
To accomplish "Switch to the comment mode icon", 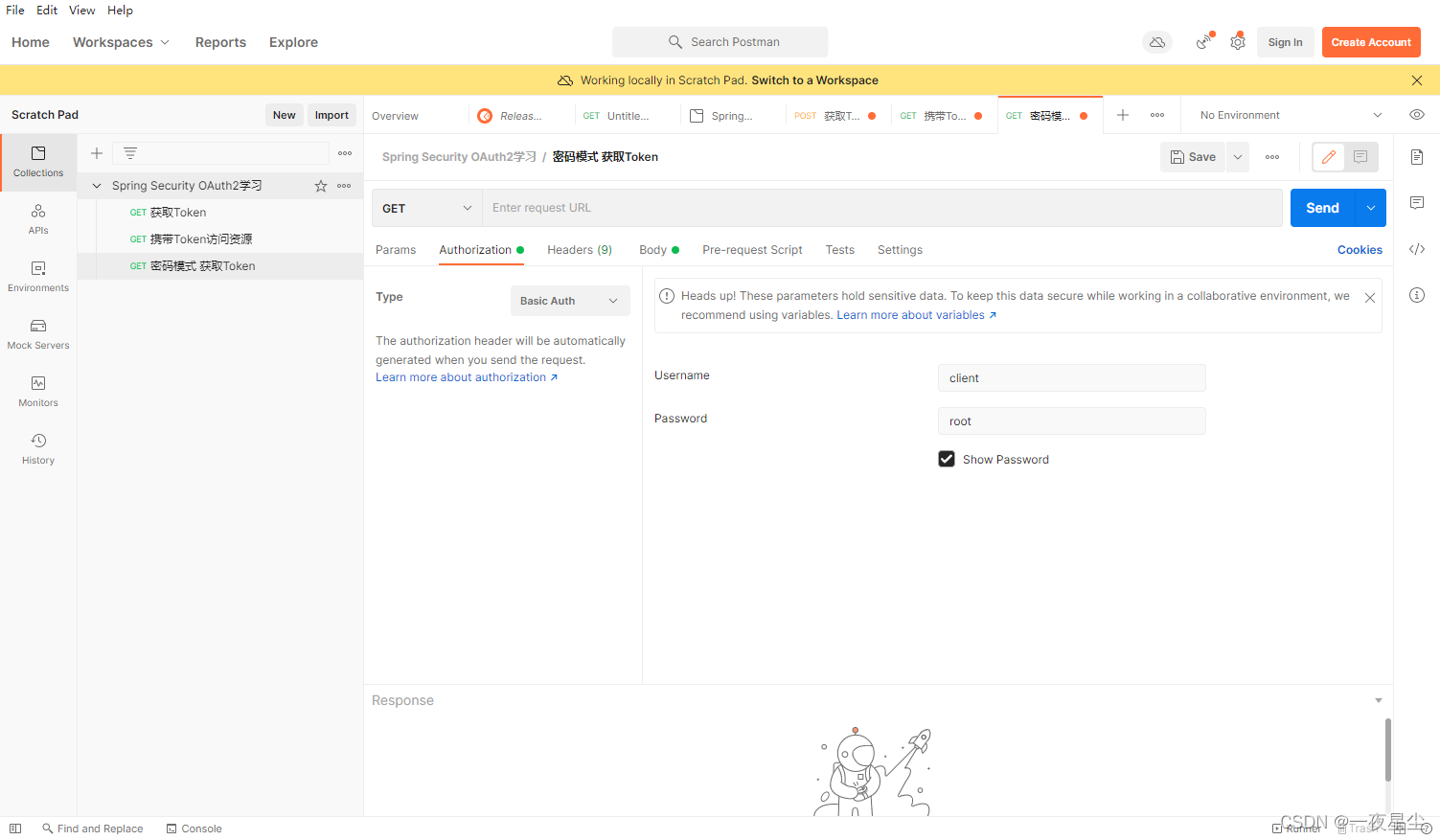I will click(1360, 157).
